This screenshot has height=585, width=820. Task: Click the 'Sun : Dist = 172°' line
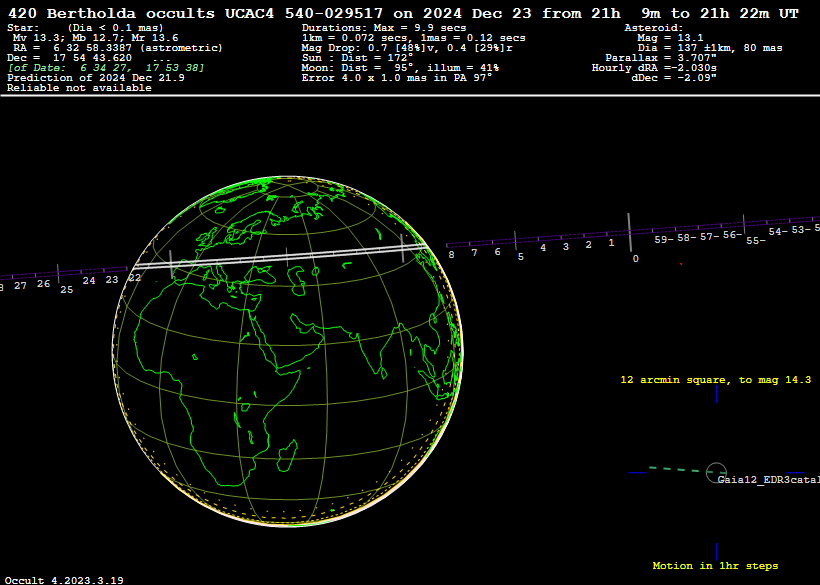pyautogui.click(x=357, y=58)
